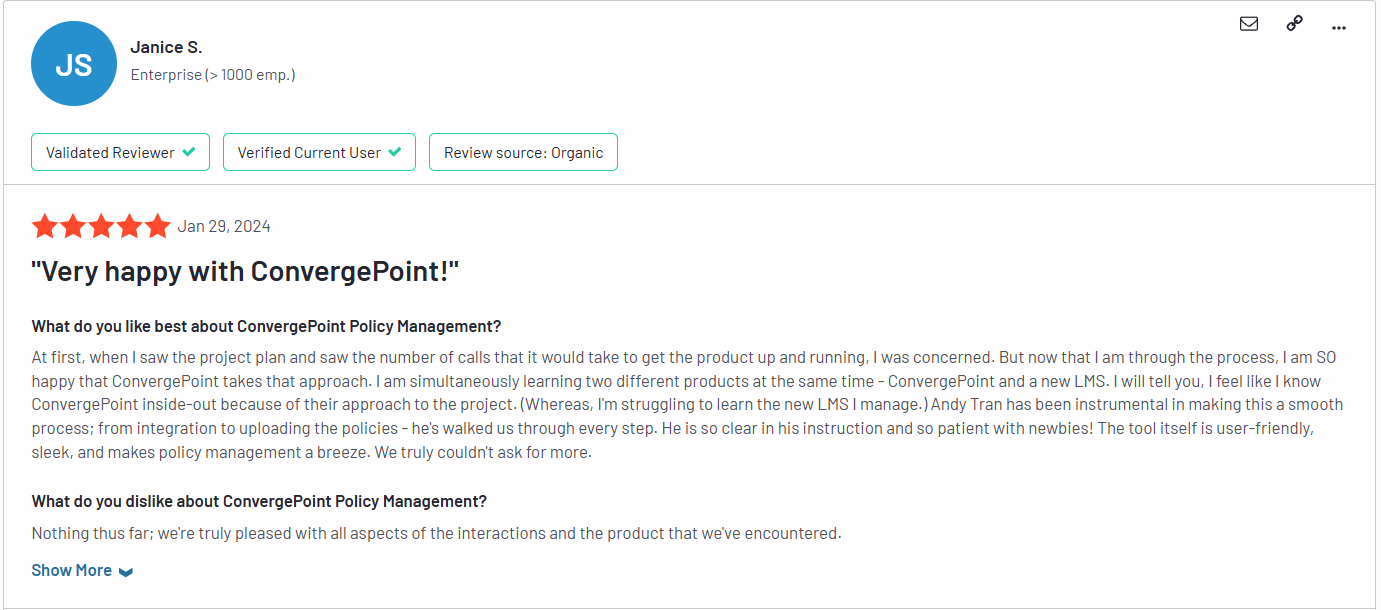Click the copy link icon
Viewport: 1381px width, 610px height.
1294,22
